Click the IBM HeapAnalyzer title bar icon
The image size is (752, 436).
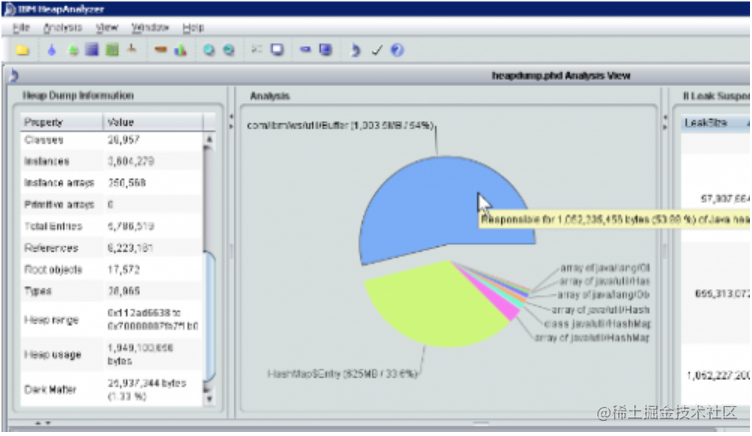tap(10, 9)
